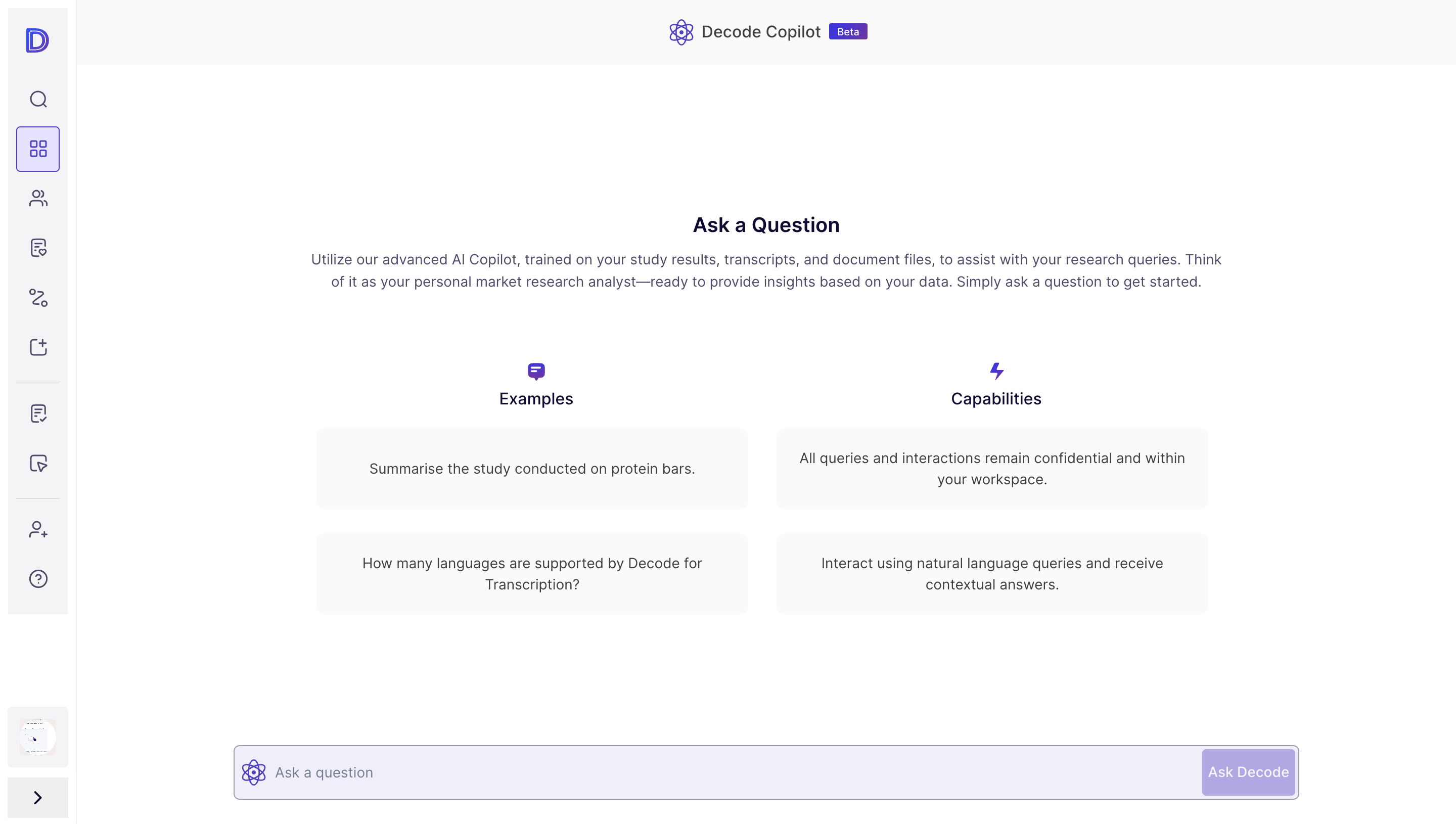
Task: Open the route path icon in sidebar
Action: (38, 298)
